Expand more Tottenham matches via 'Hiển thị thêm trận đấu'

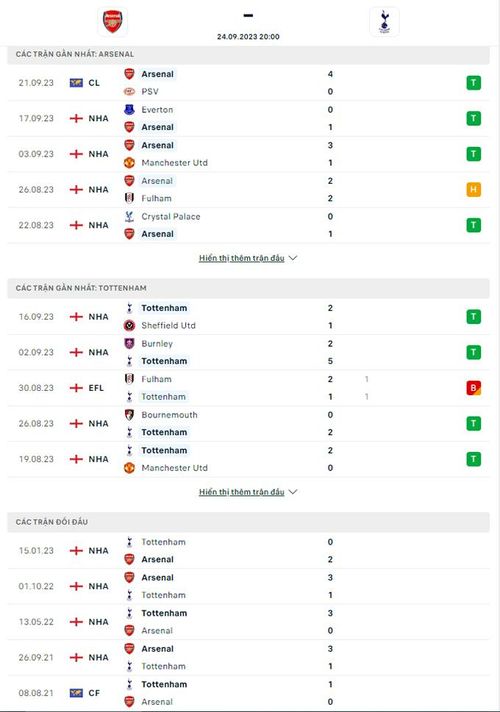242,492
